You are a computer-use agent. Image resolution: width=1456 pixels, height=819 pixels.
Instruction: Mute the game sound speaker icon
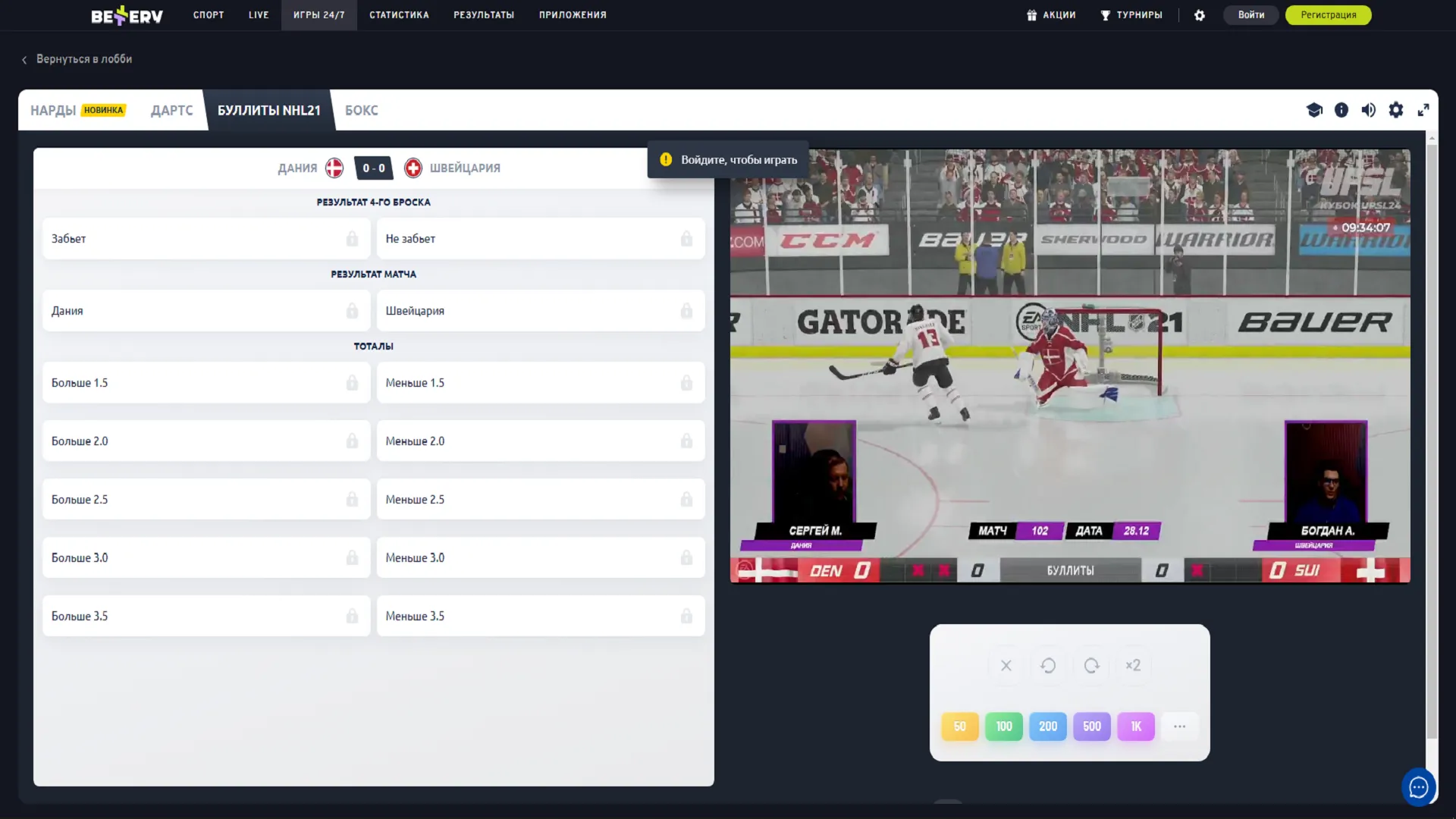tap(1369, 110)
